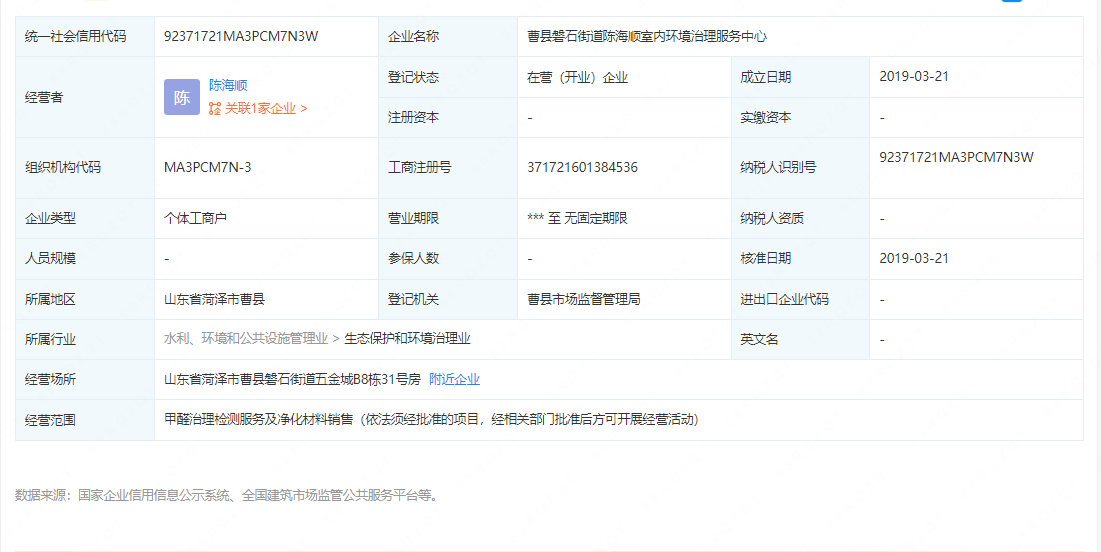This screenshot has width=1101, height=552.
Task: Open operator 陈海顺 profile link
Action: (x=228, y=85)
